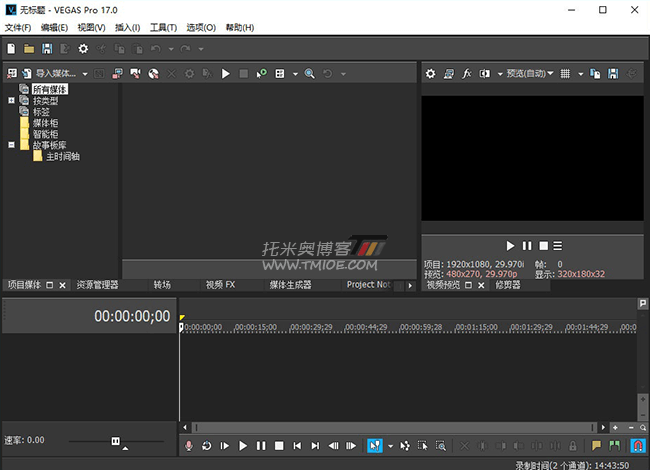This screenshot has width=650, height=470.
Task: Create a new project with the blank page icon
Action: pos(11,49)
